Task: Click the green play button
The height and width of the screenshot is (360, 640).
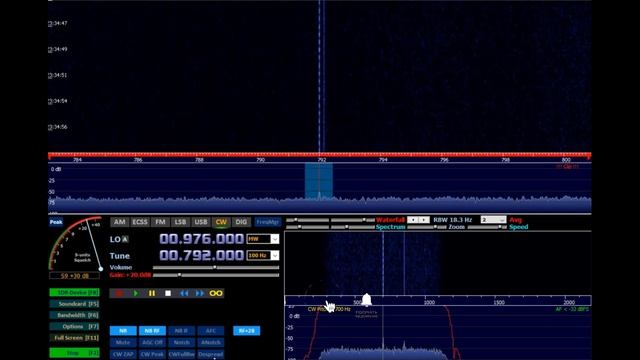Action: point(136,293)
